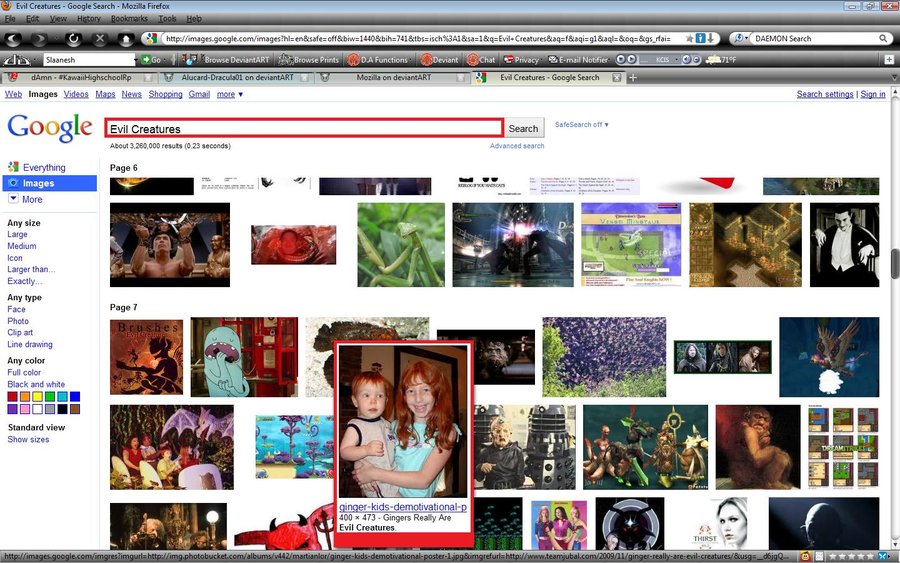Open the Chat toolbar button
The image size is (900, 563).
coord(481,60)
